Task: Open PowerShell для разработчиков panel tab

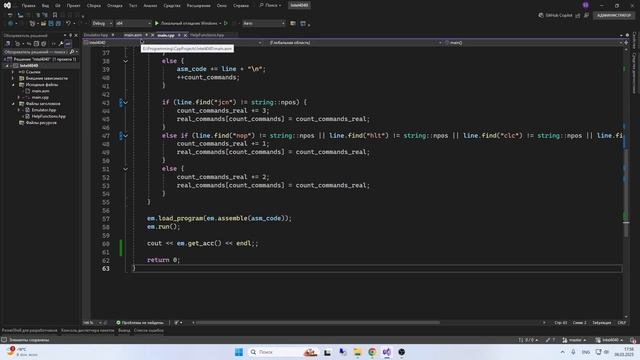Action: [x=29, y=330]
